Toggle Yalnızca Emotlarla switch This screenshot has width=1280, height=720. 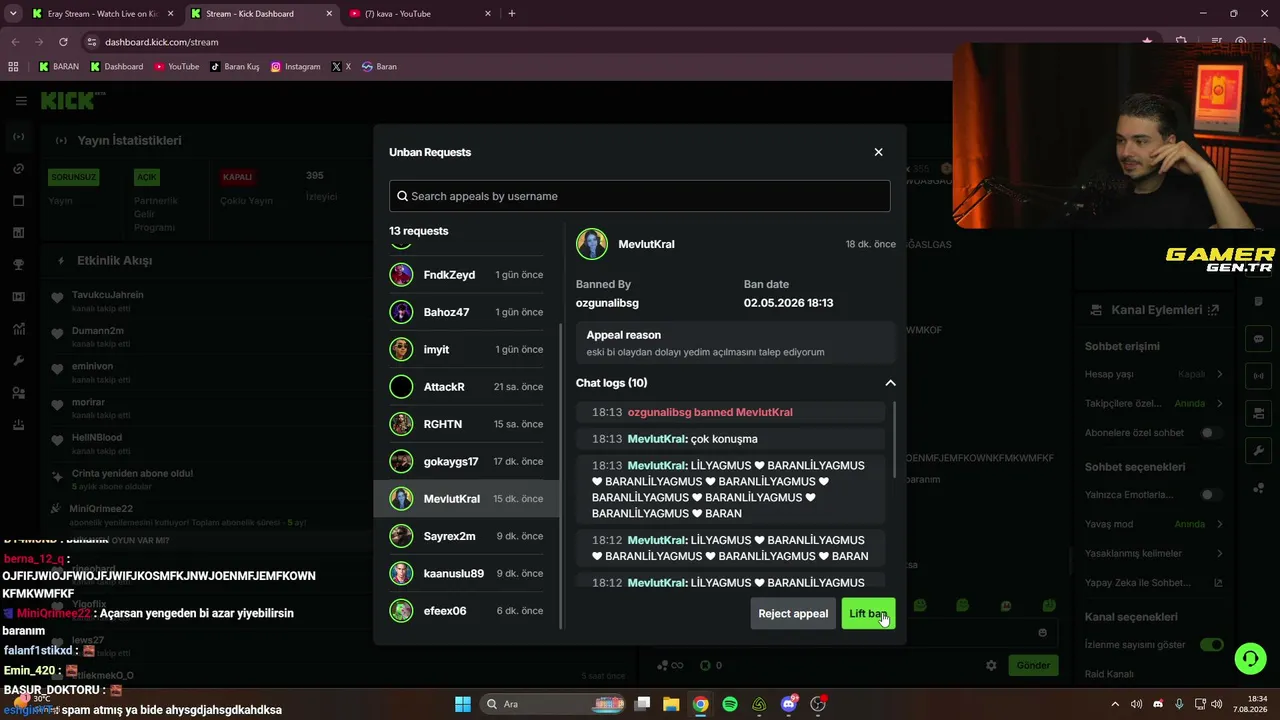pos(1211,495)
